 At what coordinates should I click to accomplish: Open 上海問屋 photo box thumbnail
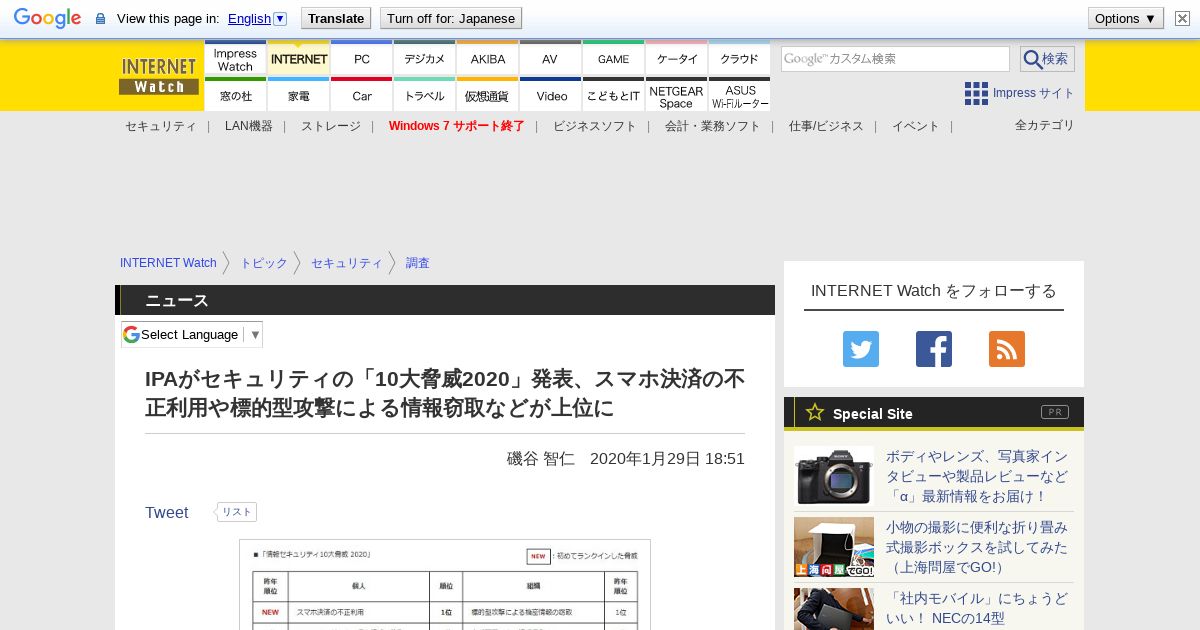[x=834, y=547]
